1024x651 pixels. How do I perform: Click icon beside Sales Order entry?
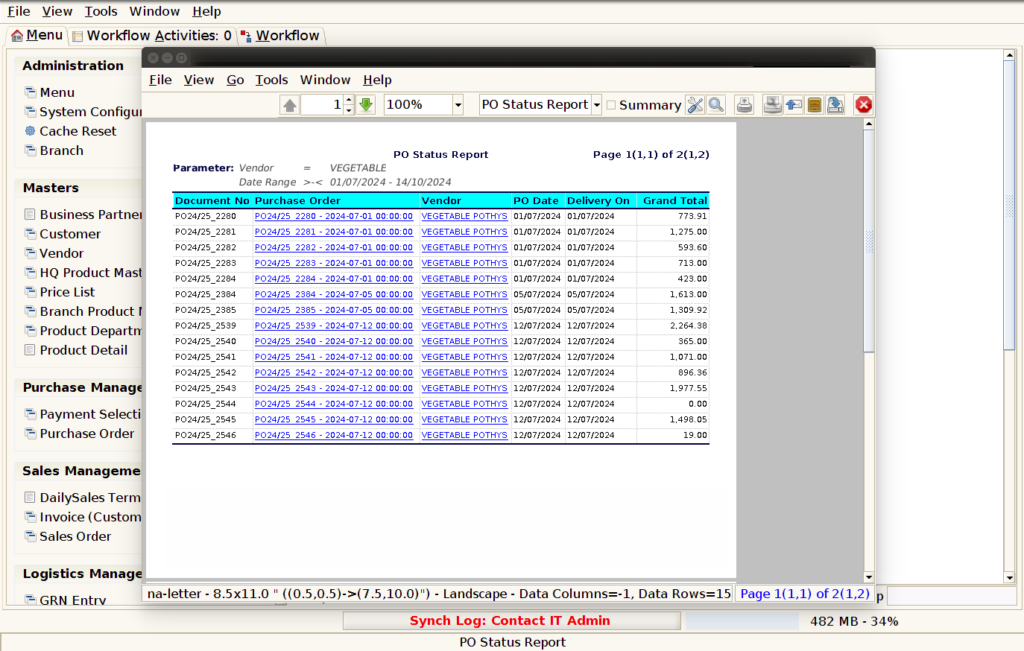tap(30, 536)
